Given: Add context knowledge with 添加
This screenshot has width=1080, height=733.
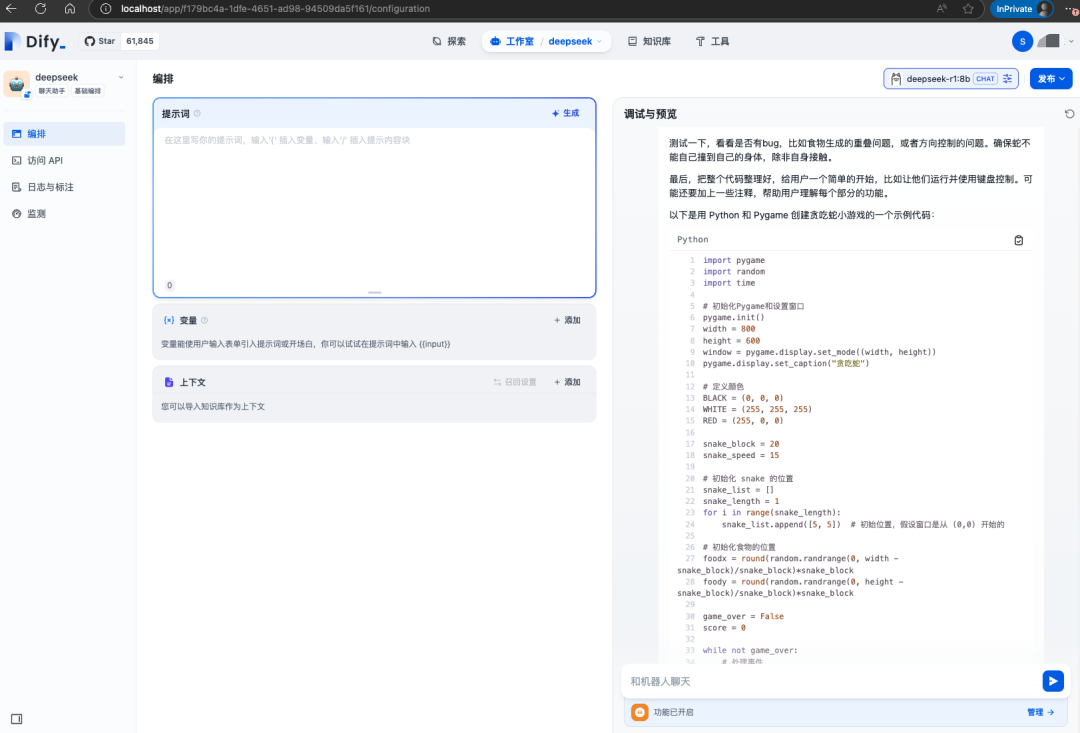Looking at the screenshot, I should (x=568, y=382).
